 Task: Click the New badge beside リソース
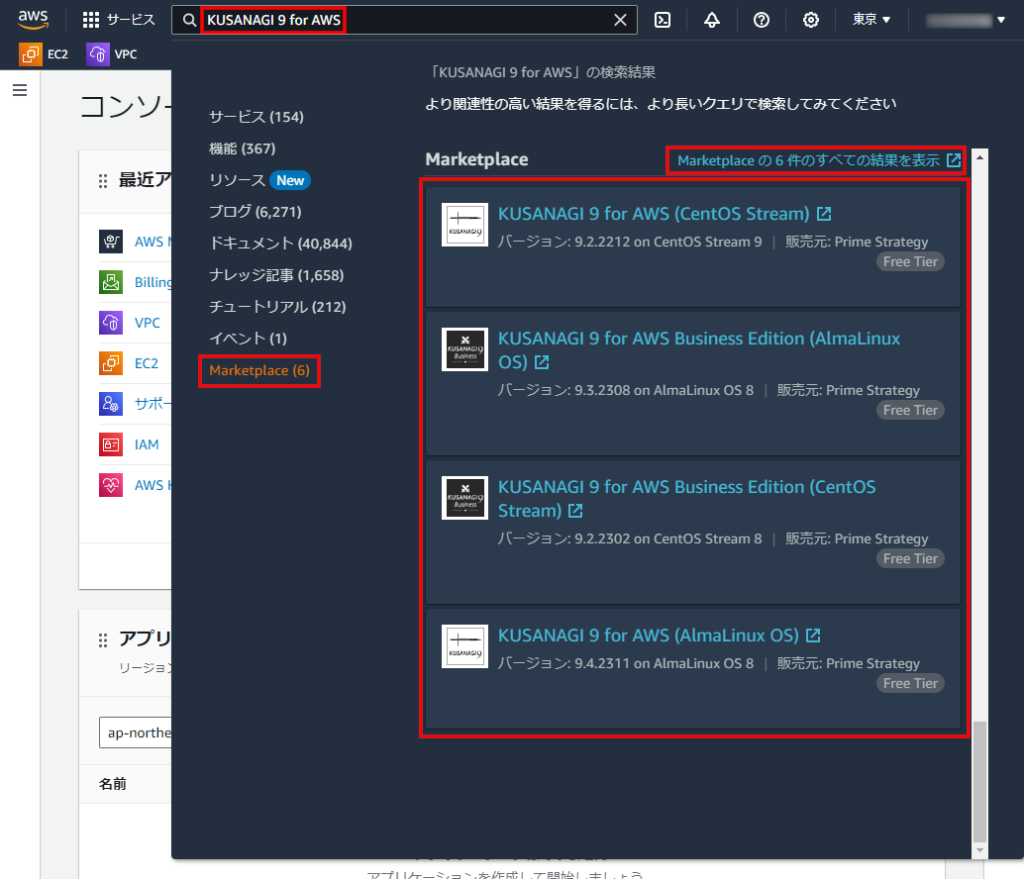click(290, 180)
